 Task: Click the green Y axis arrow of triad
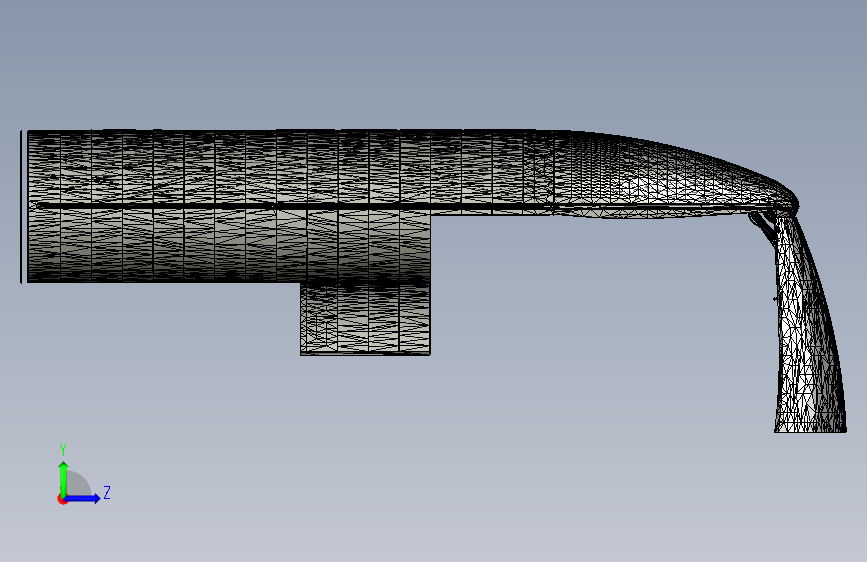(x=64, y=479)
